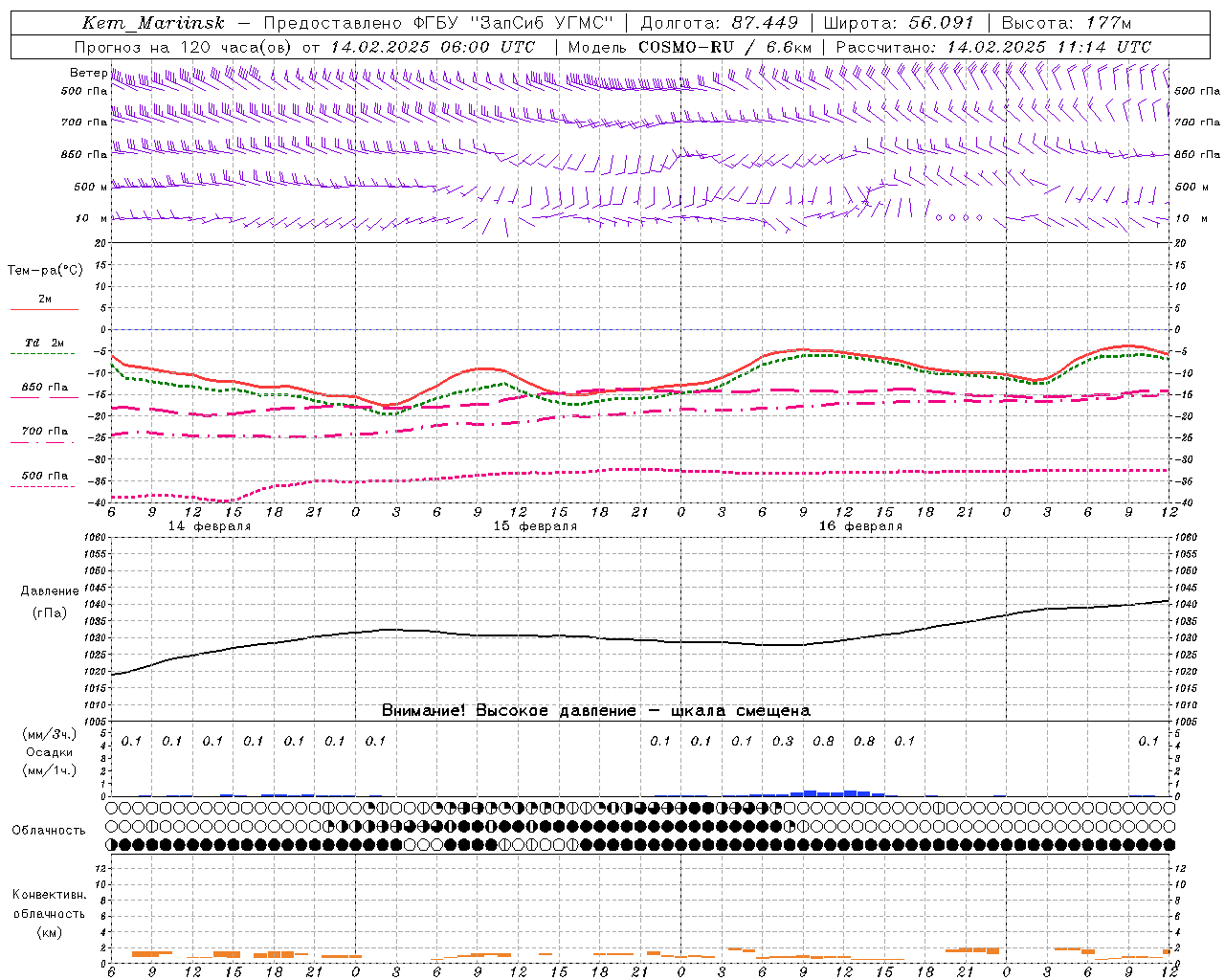This screenshot has height=980, width=1225.
Task: Click warning "Внимание! Высокое давление – шкала смещена"
Action: coord(596,710)
